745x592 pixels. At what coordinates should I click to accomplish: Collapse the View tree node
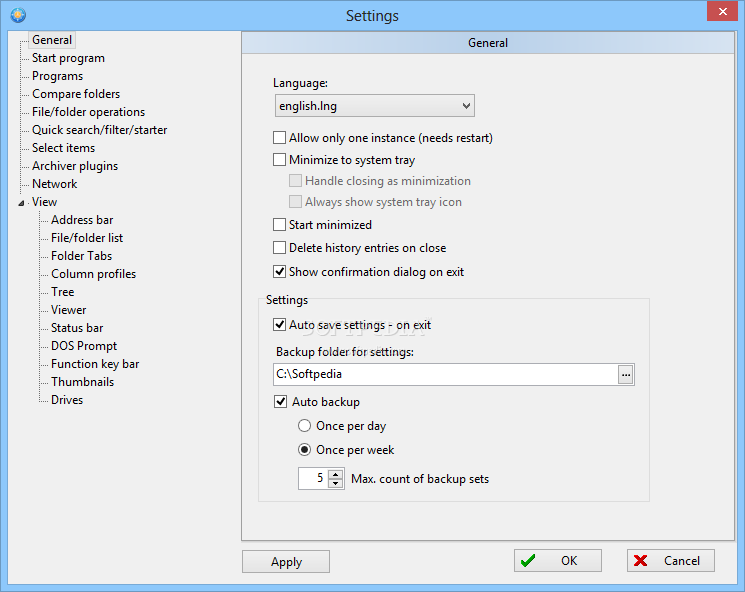coord(21,203)
